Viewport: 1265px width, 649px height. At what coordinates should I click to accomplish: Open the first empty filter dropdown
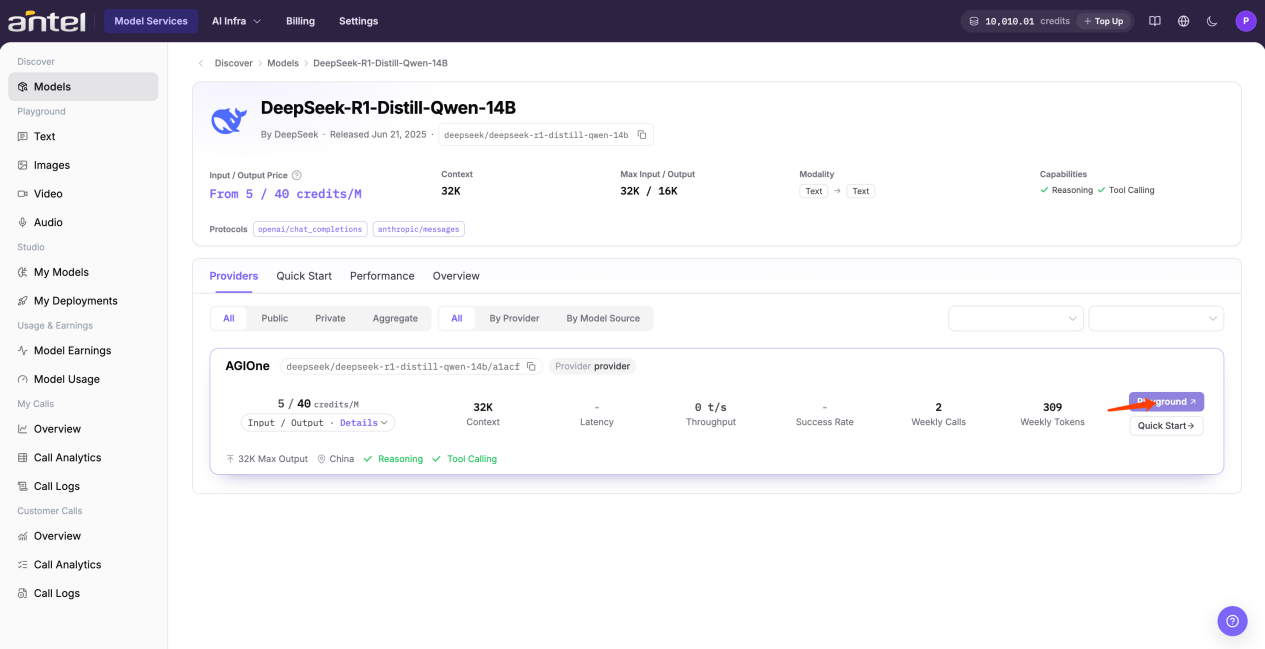(x=1016, y=318)
